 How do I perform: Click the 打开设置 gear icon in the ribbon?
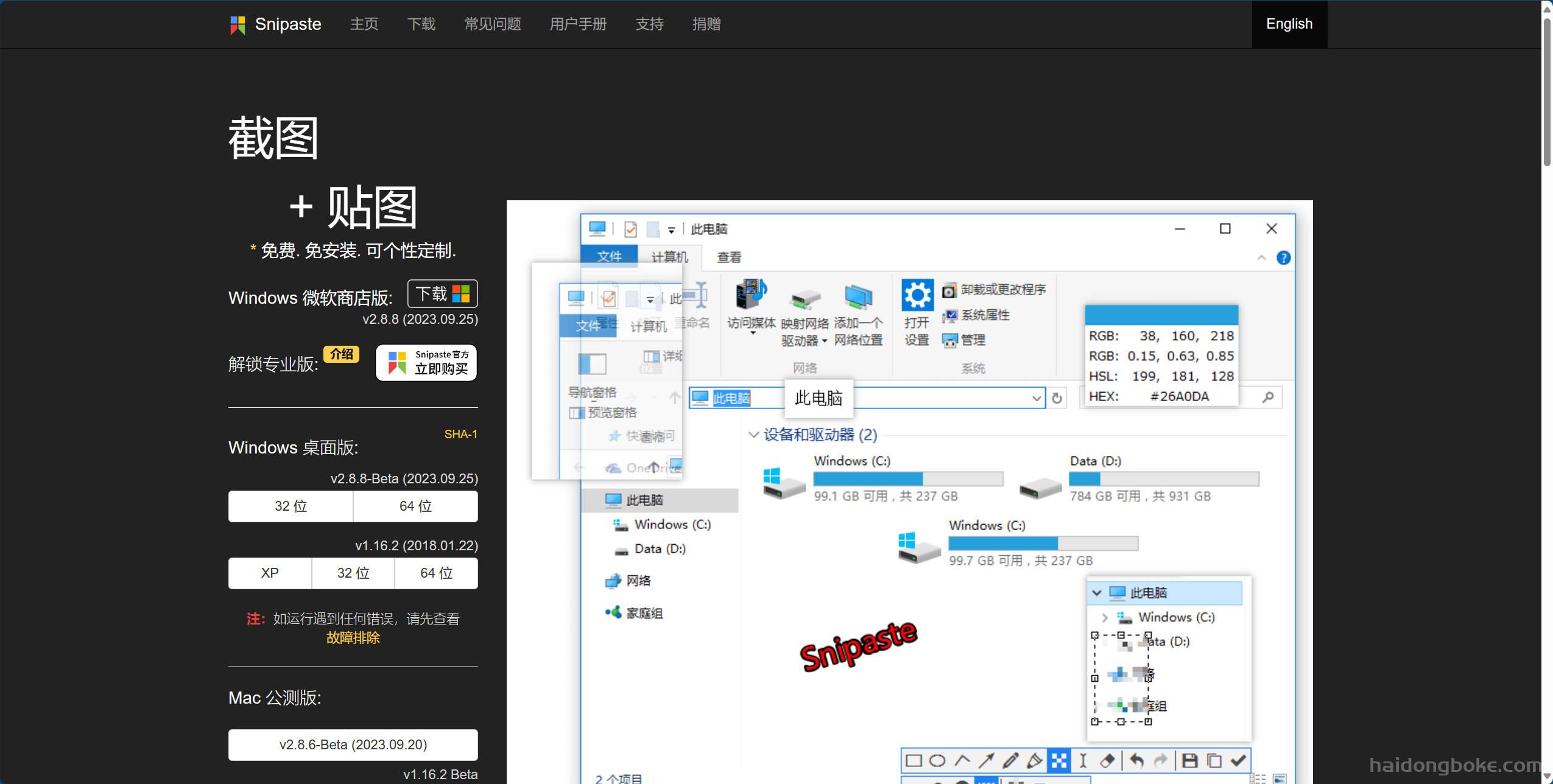[x=917, y=295]
